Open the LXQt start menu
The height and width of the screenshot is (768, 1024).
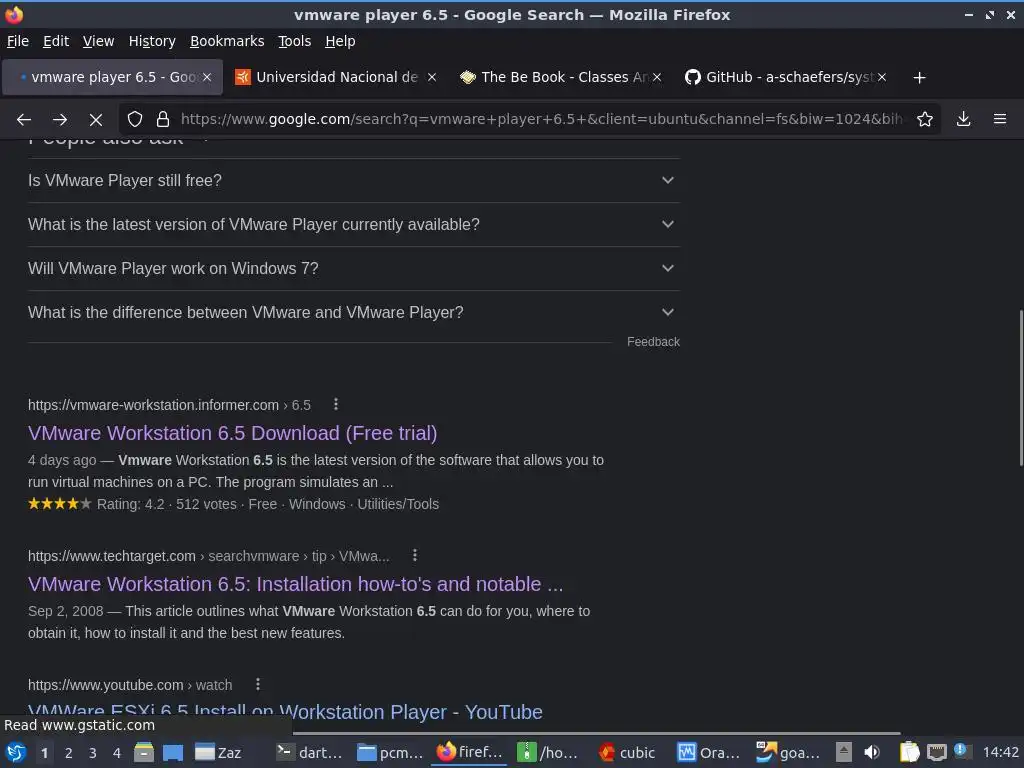(15, 752)
